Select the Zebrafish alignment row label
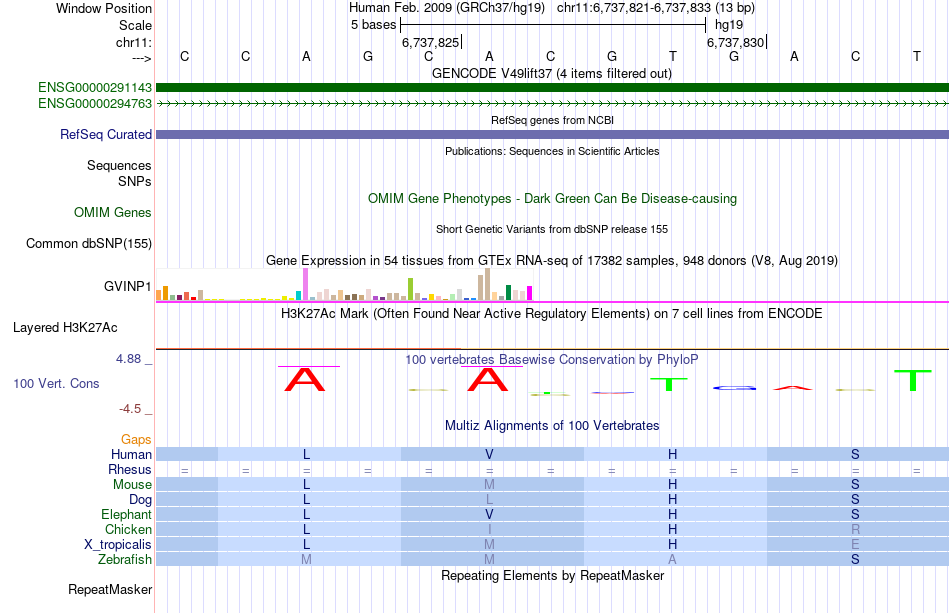 tap(125, 559)
